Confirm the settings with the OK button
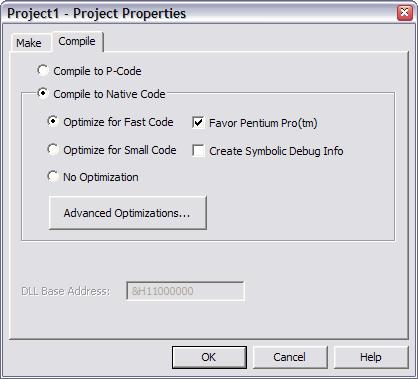This screenshot has width=418, height=379. (x=209, y=357)
